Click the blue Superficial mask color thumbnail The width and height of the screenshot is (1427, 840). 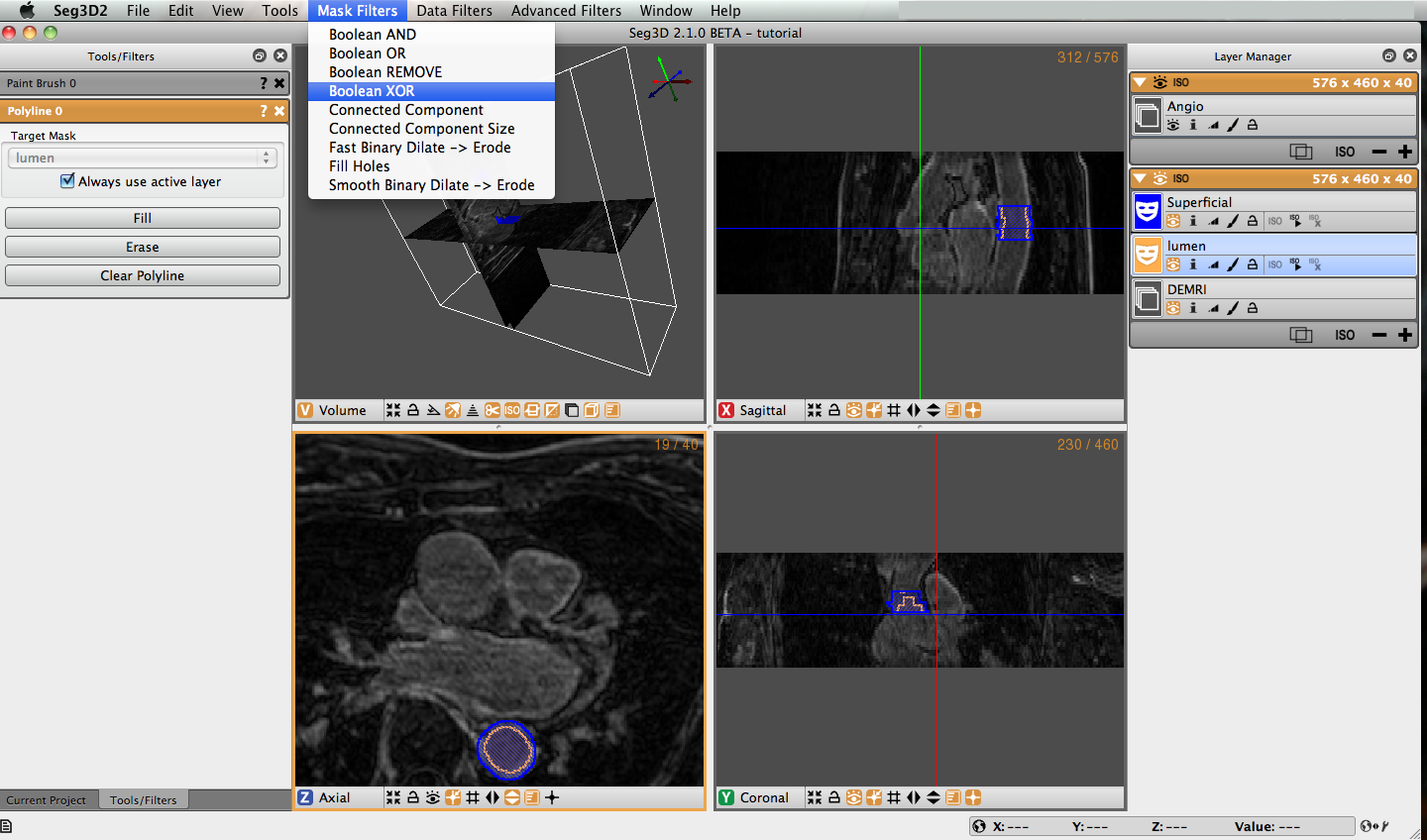(x=1148, y=211)
